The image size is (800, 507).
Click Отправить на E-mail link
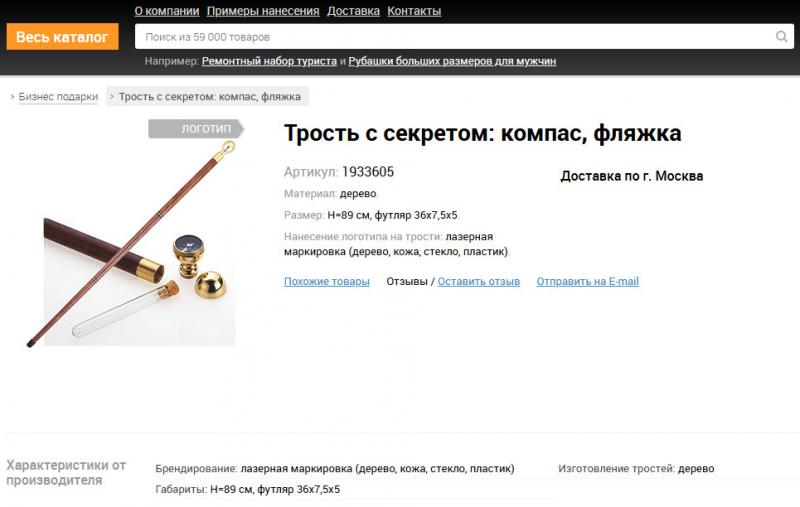[x=587, y=282]
